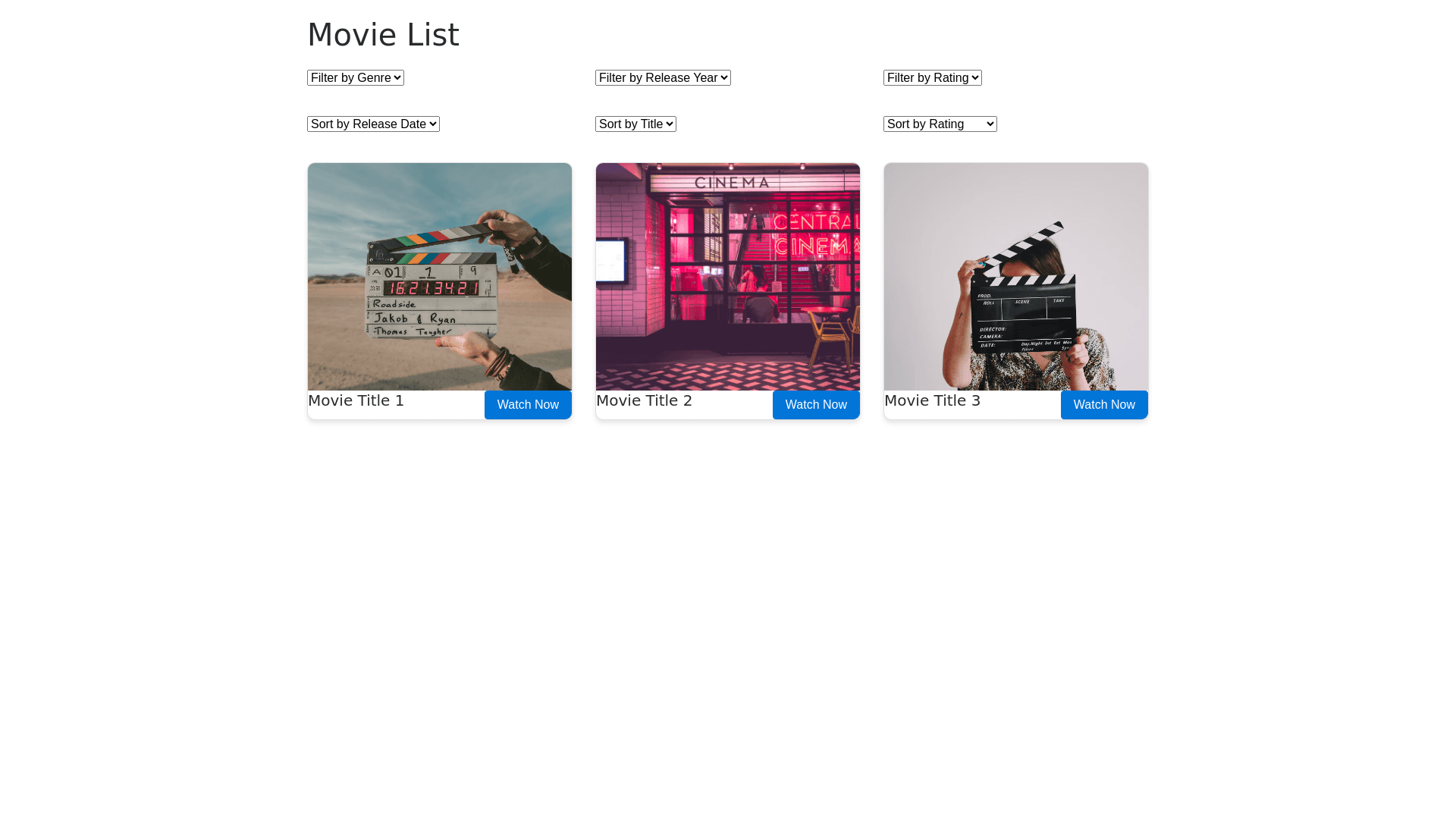Click the pink neon Central Cinema sign
This screenshot has width=1456, height=819.
(x=815, y=234)
